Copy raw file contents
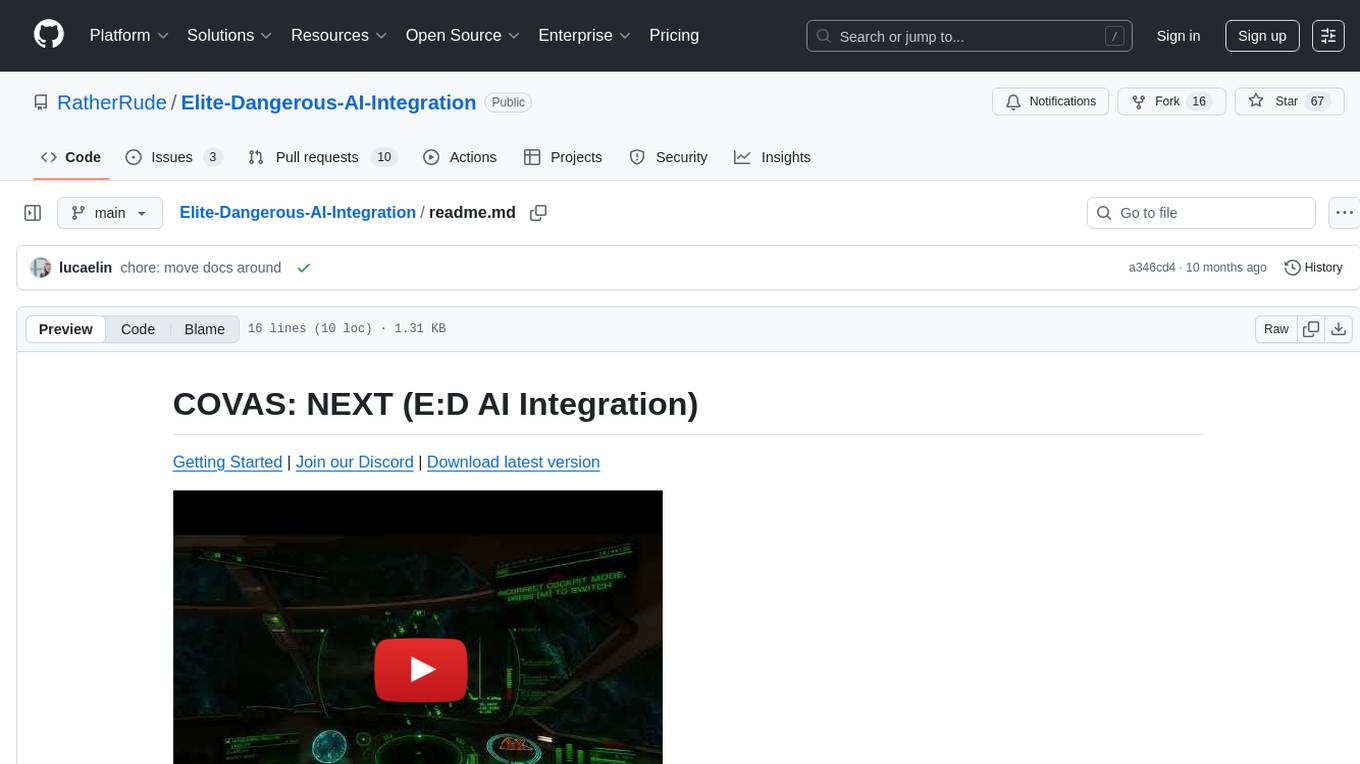This screenshot has width=1360, height=764. 1311,329
